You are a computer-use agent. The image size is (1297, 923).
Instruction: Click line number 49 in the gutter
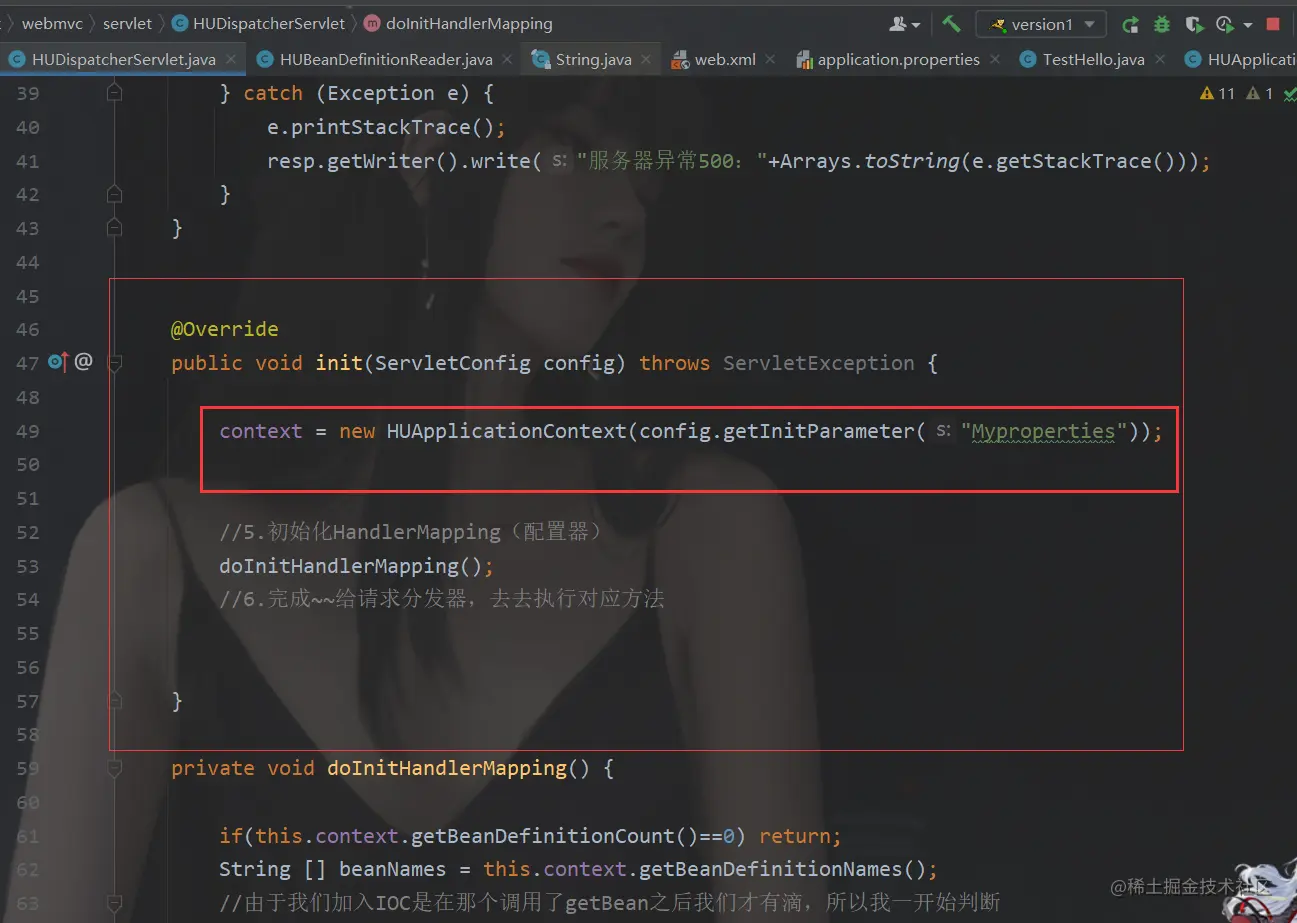[x=28, y=431]
